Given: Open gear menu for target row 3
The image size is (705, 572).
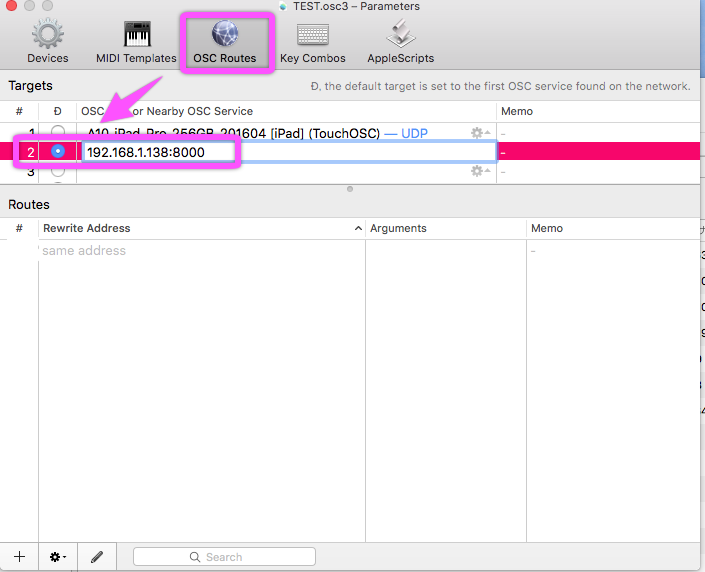Looking at the screenshot, I should click(x=479, y=172).
